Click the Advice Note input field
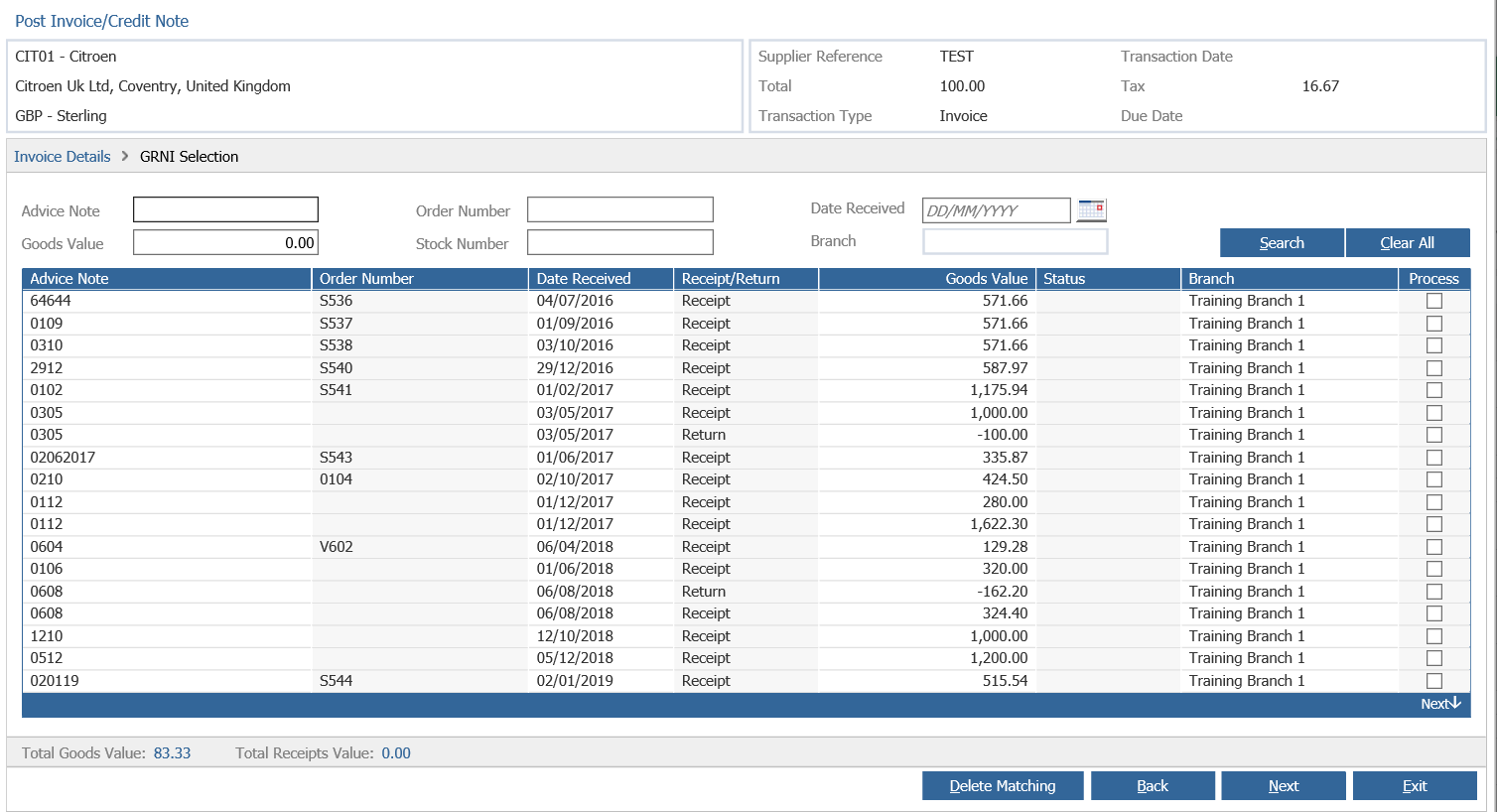 pos(225,209)
